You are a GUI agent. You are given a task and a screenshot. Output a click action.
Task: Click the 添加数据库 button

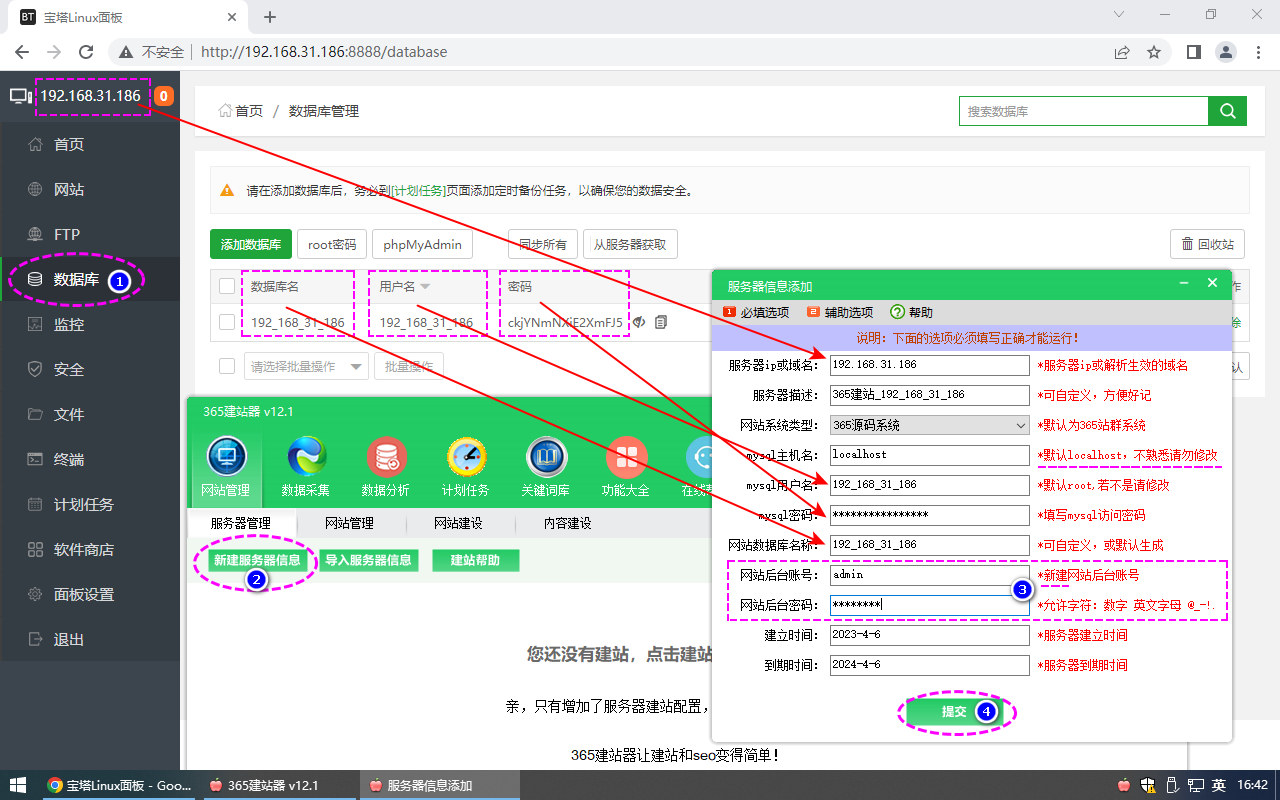click(x=250, y=244)
